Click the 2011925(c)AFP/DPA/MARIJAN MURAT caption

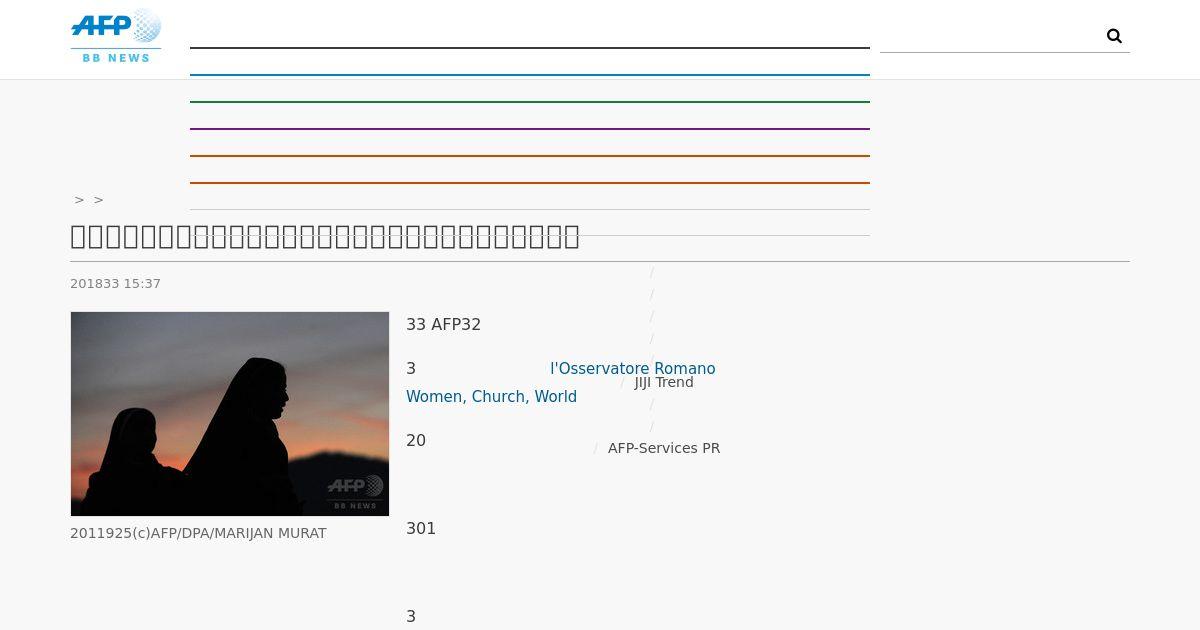coord(198,533)
